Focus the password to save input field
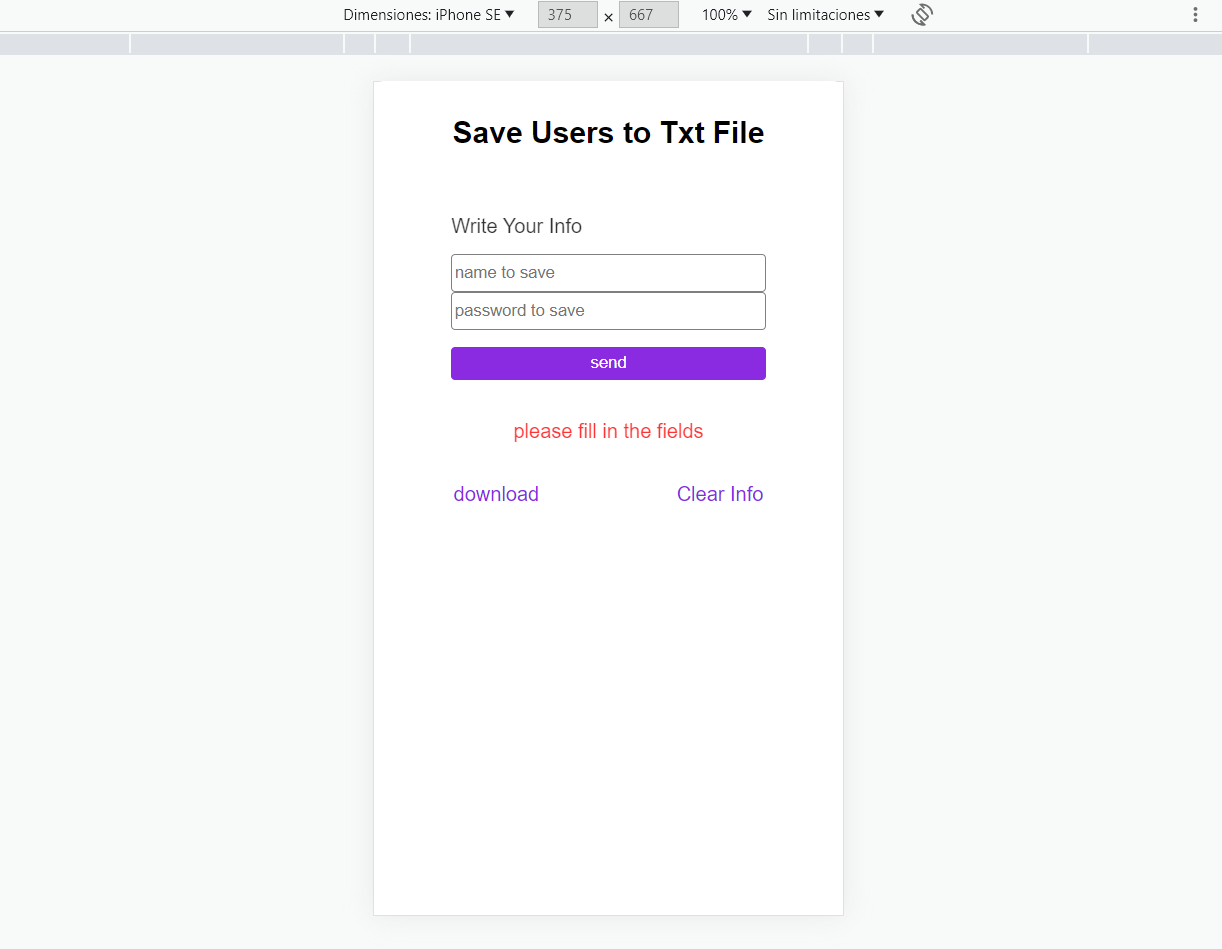1222x949 pixels. 608,310
